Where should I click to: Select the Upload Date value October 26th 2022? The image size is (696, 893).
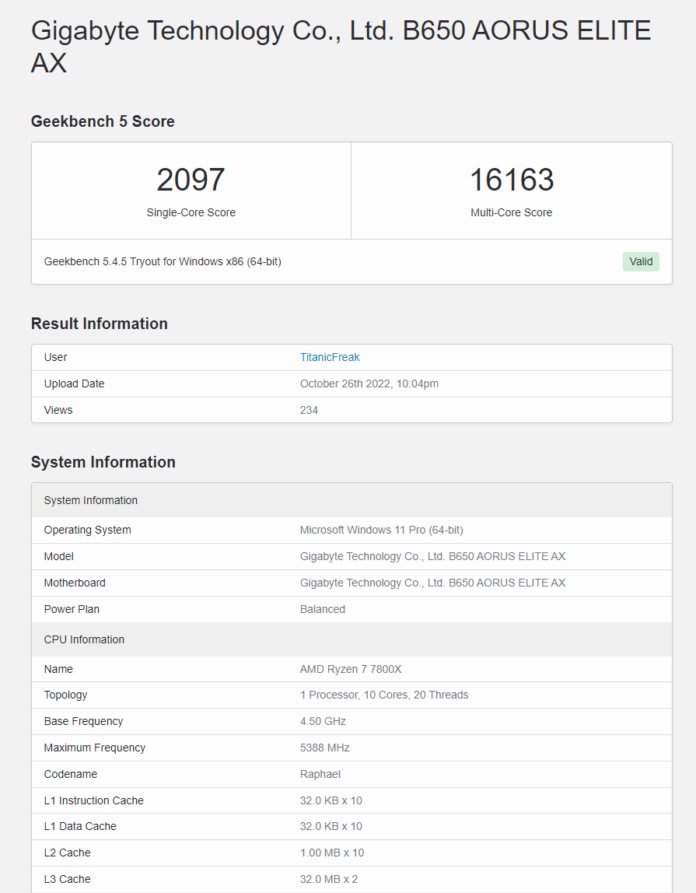tap(369, 383)
